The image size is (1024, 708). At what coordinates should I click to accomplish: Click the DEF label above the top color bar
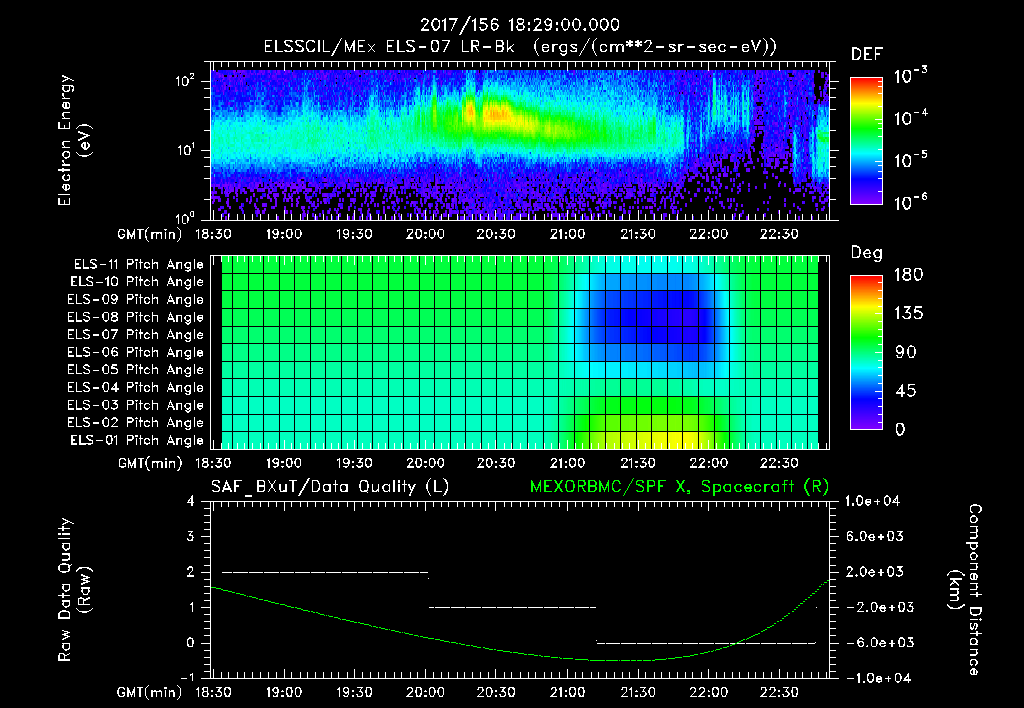[866, 55]
